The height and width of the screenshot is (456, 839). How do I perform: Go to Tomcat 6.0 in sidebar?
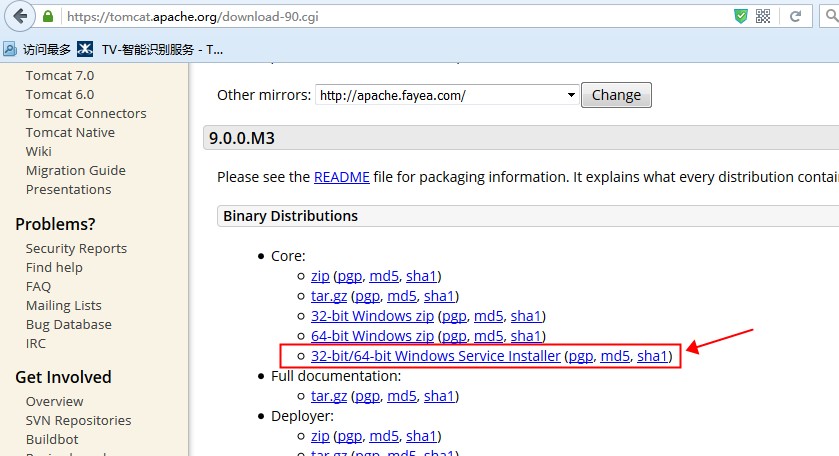pos(60,95)
